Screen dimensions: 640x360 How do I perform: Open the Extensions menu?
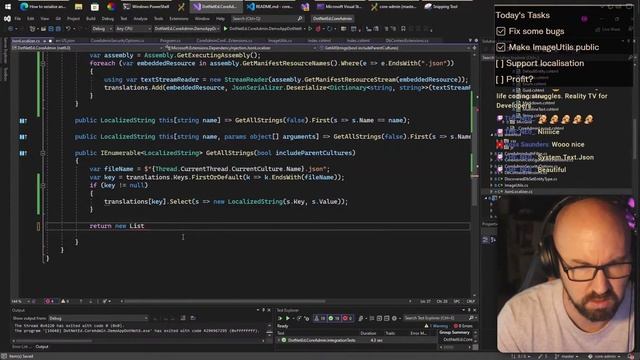pyautogui.click(x=179, y=18)
